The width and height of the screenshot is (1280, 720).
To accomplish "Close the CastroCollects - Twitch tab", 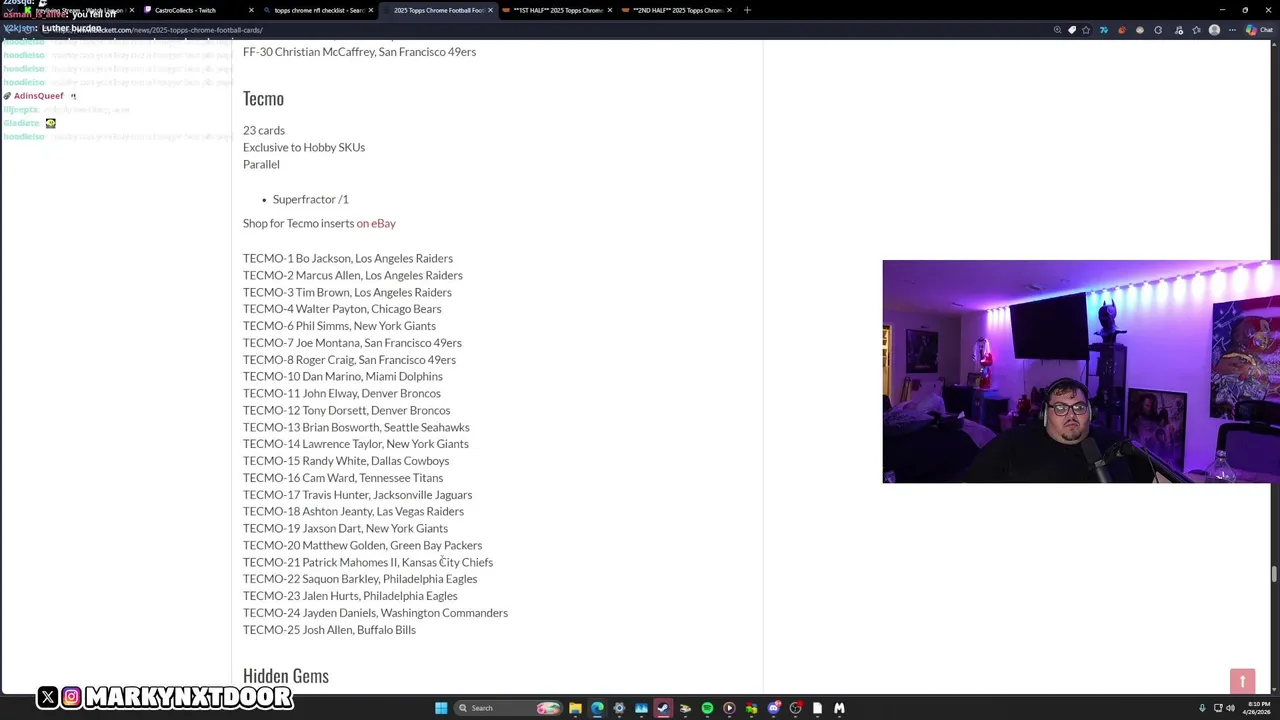I will [x=251, y=10].
